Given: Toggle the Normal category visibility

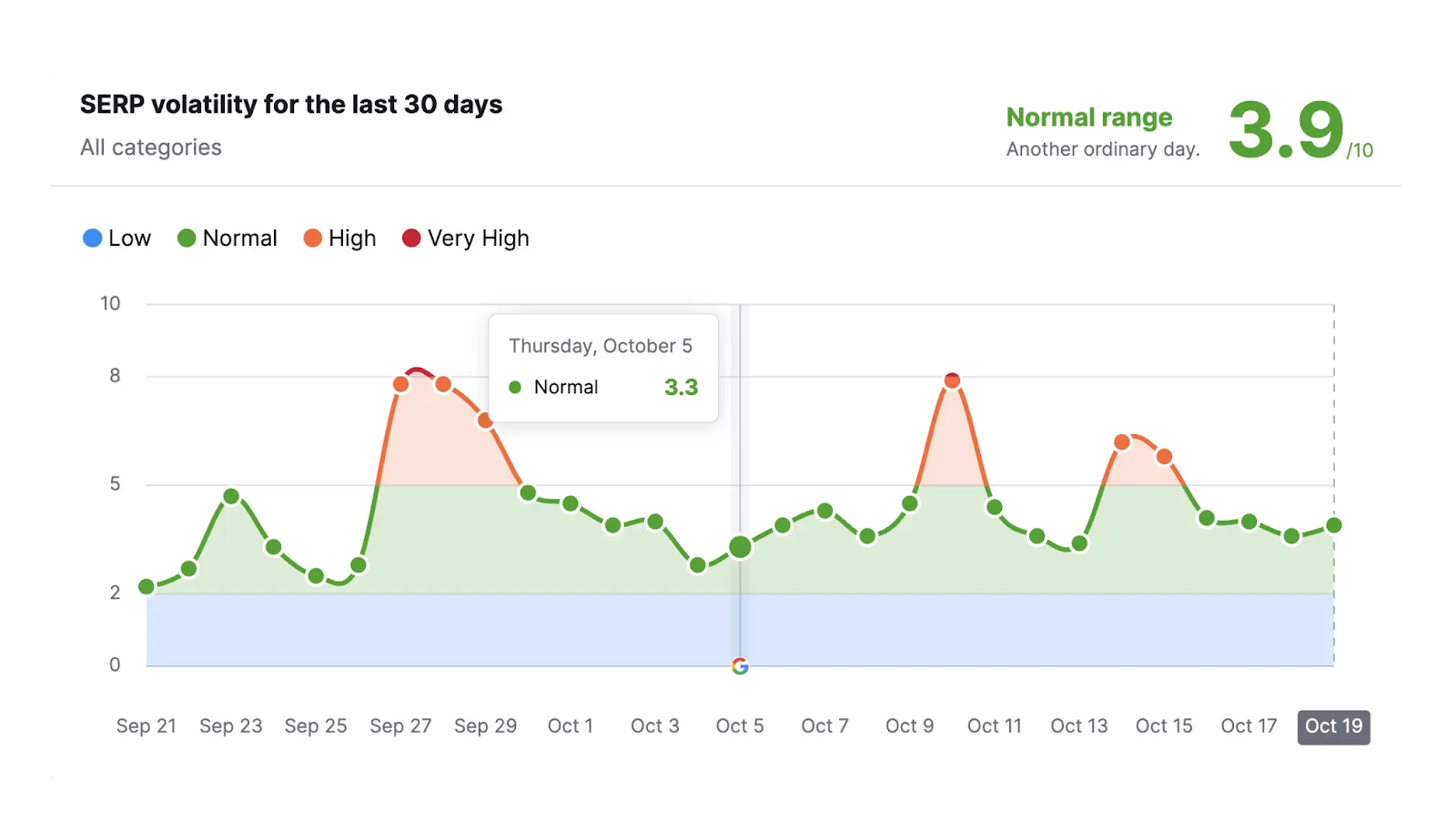Looking at the screenshot, I should (x=227, y=238).
